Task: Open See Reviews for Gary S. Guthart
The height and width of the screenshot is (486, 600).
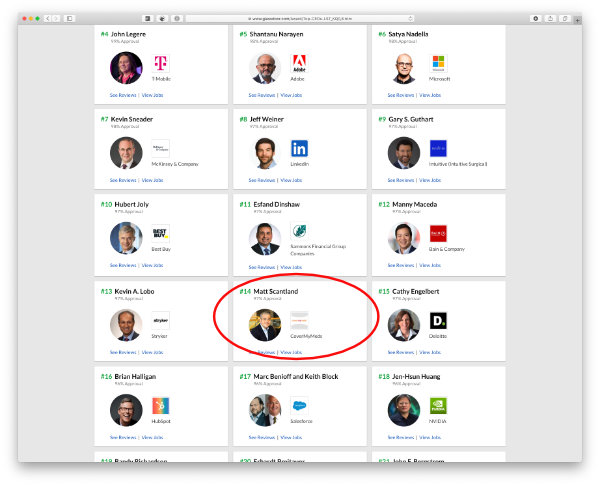Action: tap(401, 180)
